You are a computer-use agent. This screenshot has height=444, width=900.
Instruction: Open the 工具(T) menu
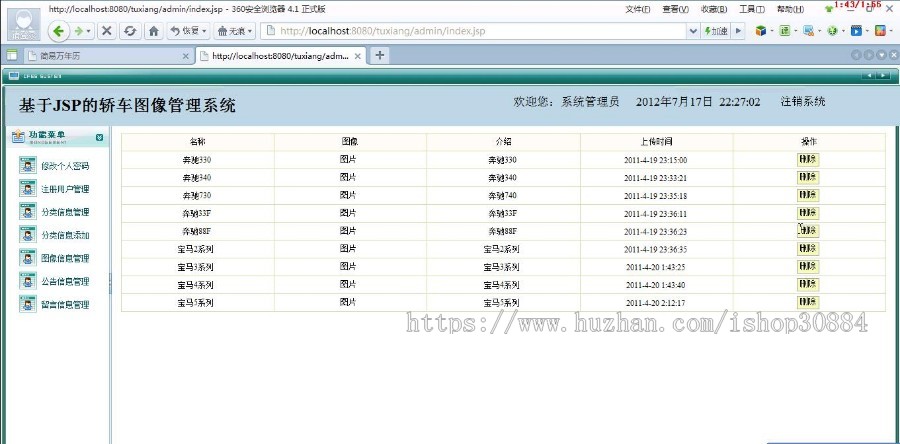click(x=751, y=9)
